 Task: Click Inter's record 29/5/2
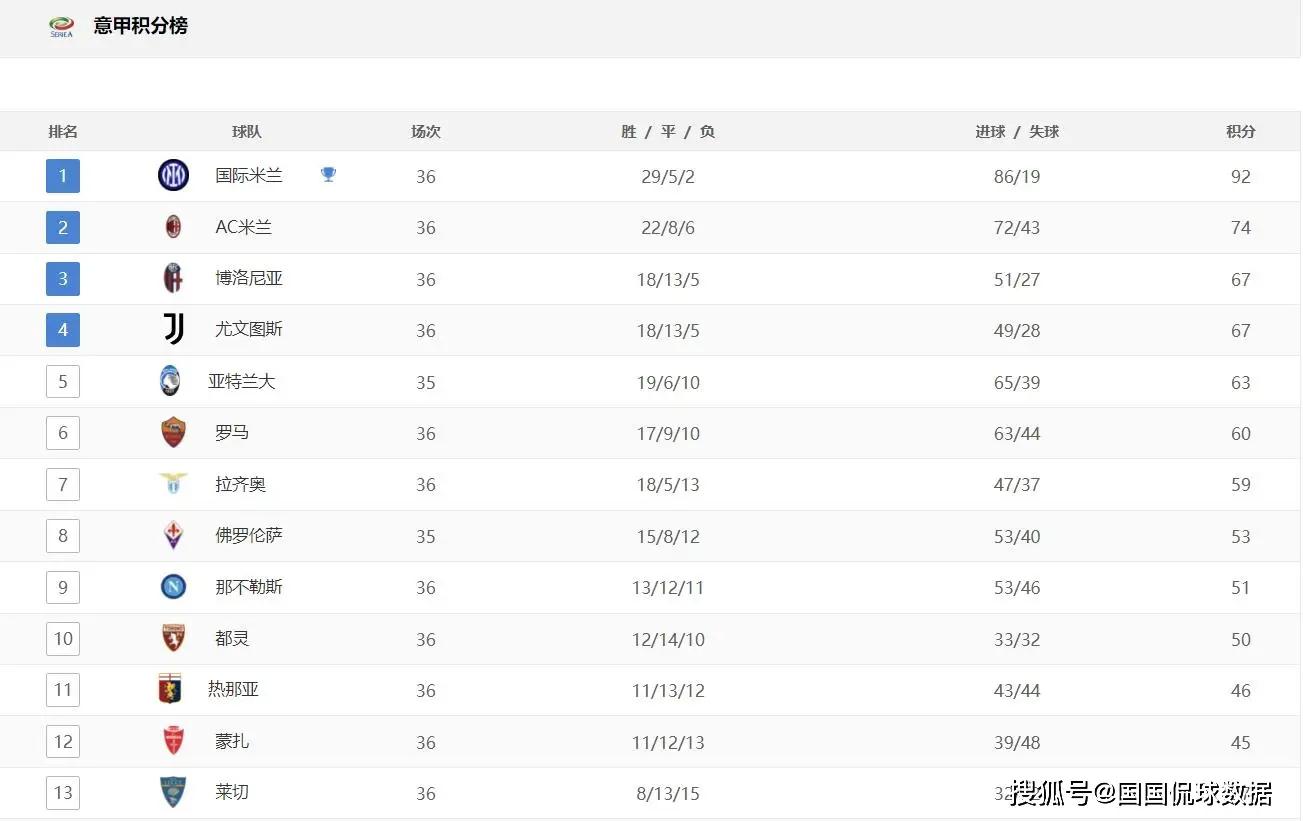pyautogui.click(x=668, y=177)
